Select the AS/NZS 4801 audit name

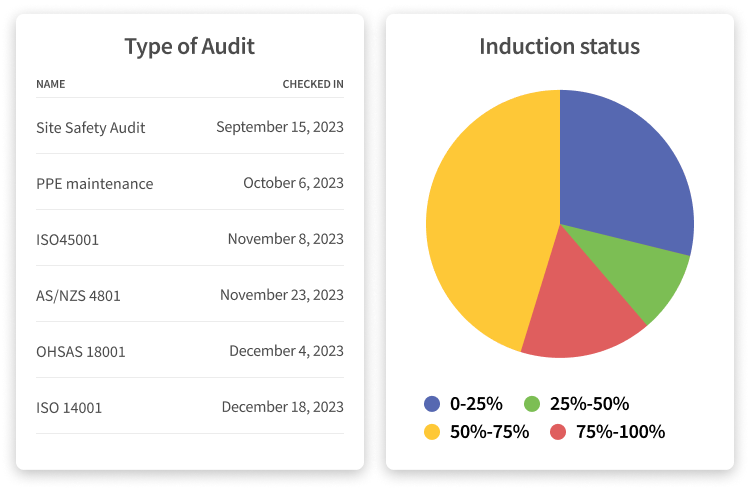click(x=78, y=296)
